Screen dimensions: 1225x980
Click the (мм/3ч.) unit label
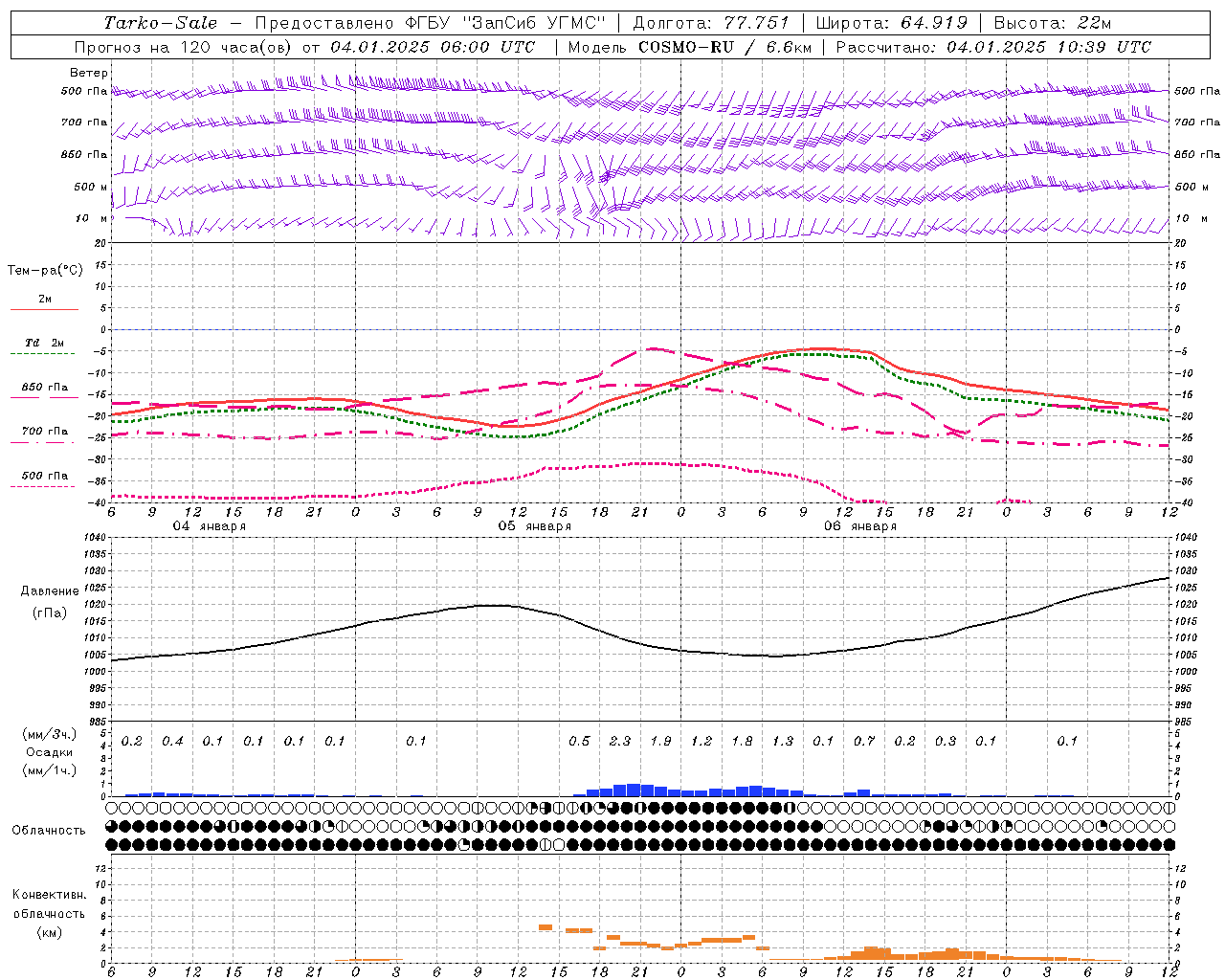pos(50,734)
